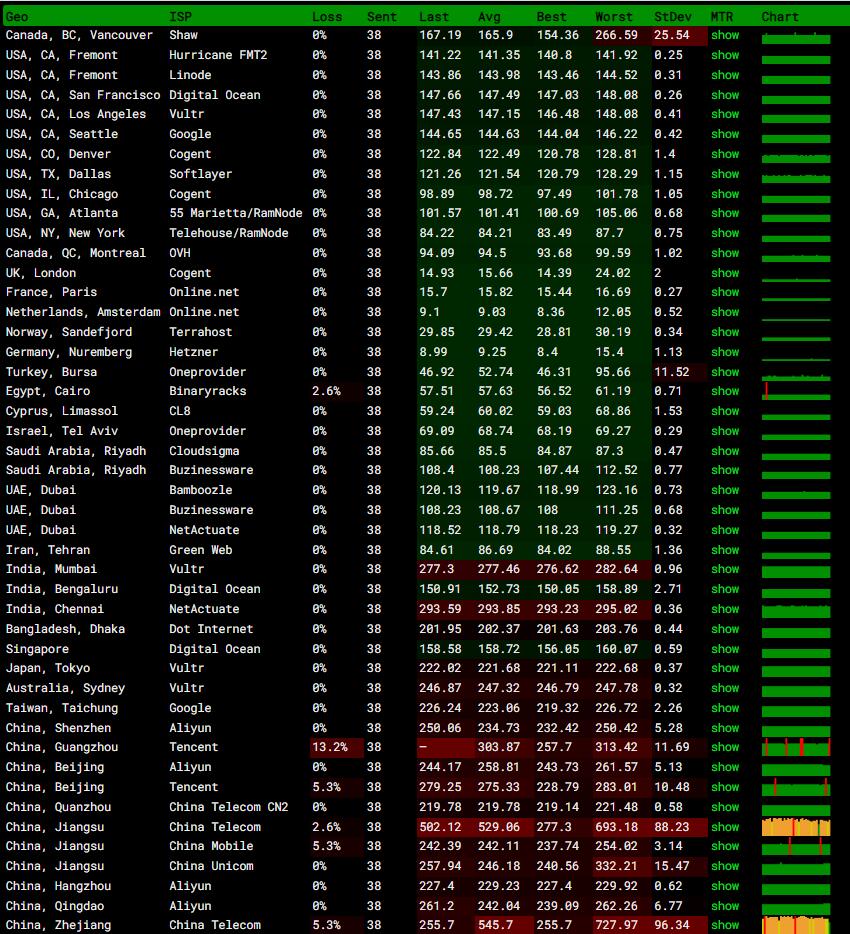Select the Telehouse/RamNode ISP cell
The width and height of the screenshot is (850, 934).
click(229, 233)
